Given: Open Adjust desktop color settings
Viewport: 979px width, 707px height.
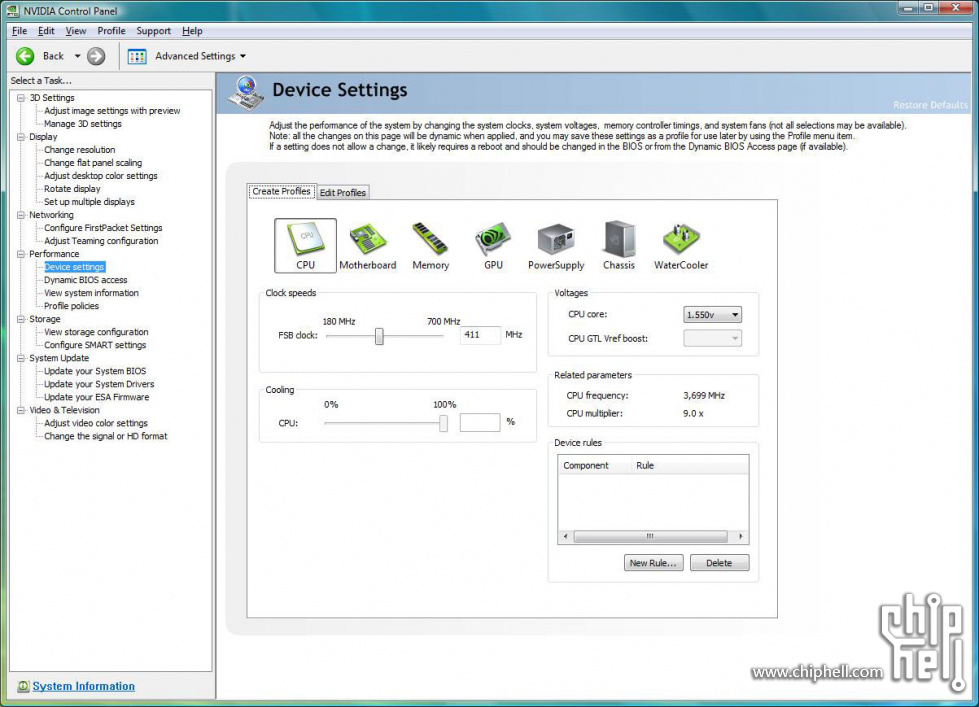Looking at the screenshot, I should point(101,176).
